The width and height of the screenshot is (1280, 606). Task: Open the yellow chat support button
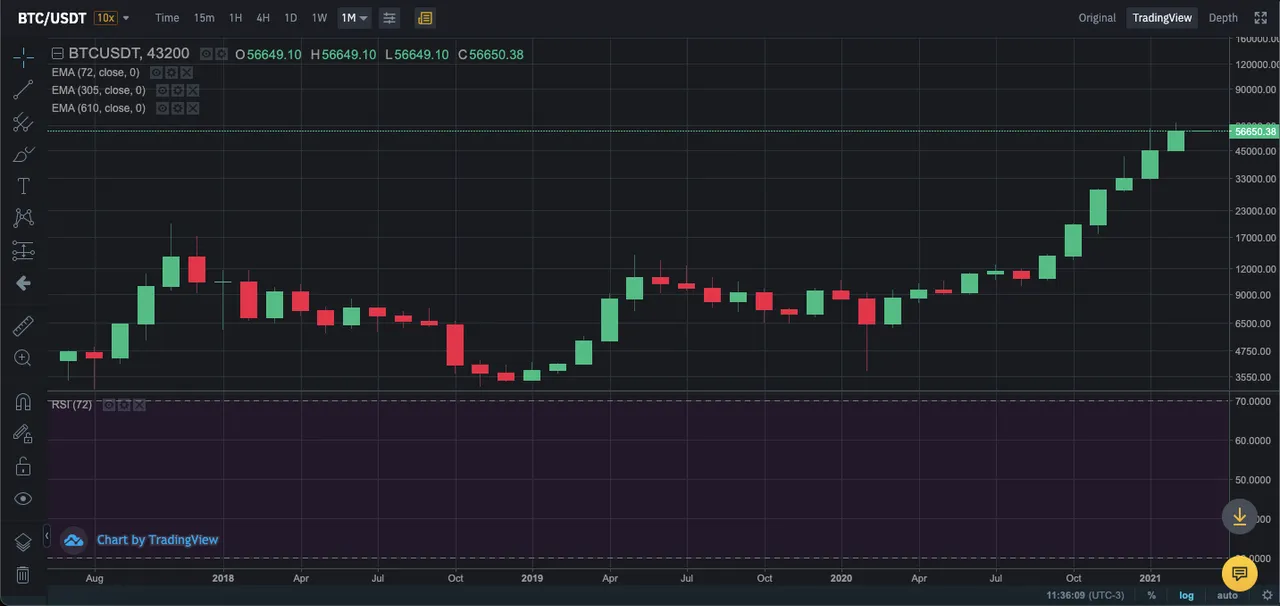1239,573
